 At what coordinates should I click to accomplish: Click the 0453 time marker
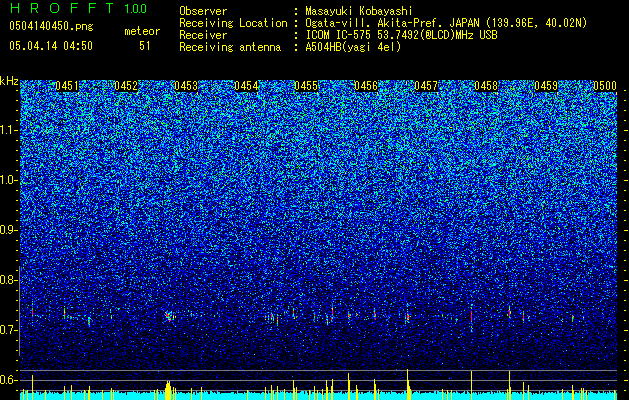coord(186,86)
